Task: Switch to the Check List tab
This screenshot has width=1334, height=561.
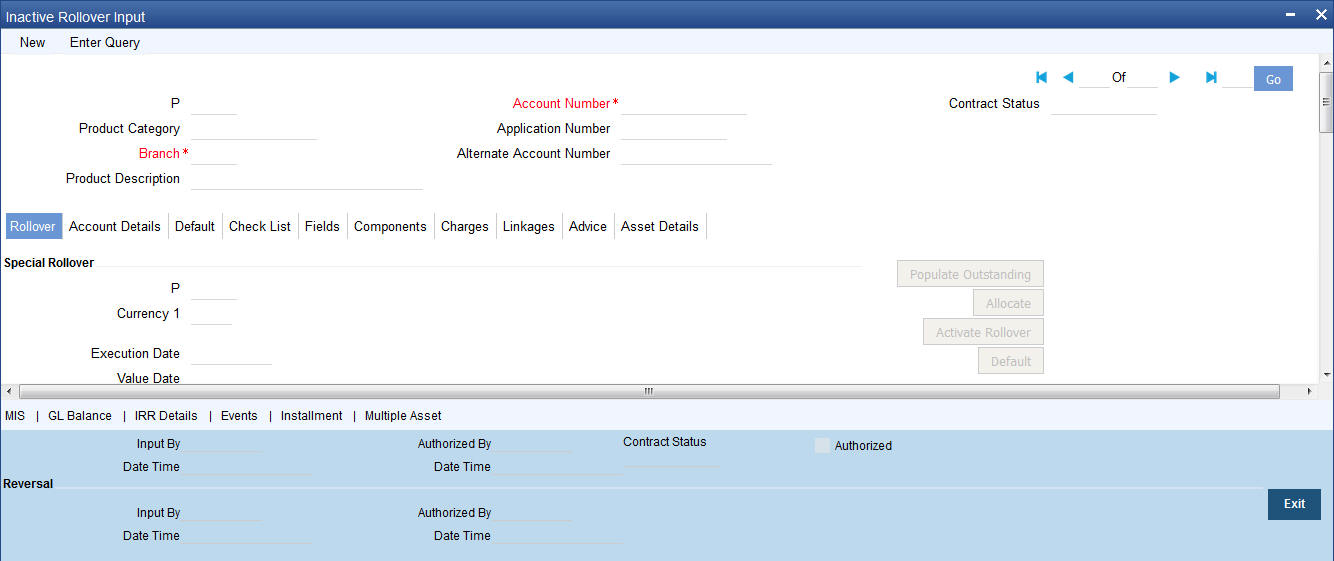Action: click(260, 226)
